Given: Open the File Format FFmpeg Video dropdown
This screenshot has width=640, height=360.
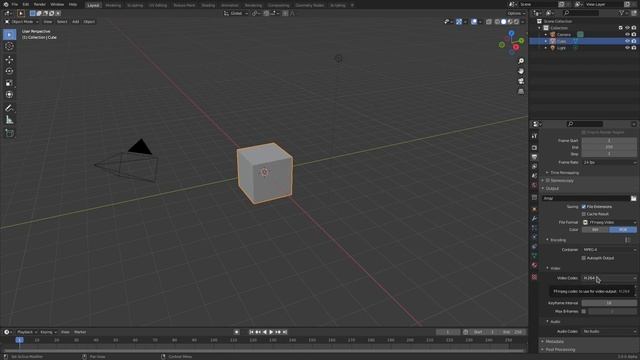Looking at the screenshot, I should click(x=609, y=222).
